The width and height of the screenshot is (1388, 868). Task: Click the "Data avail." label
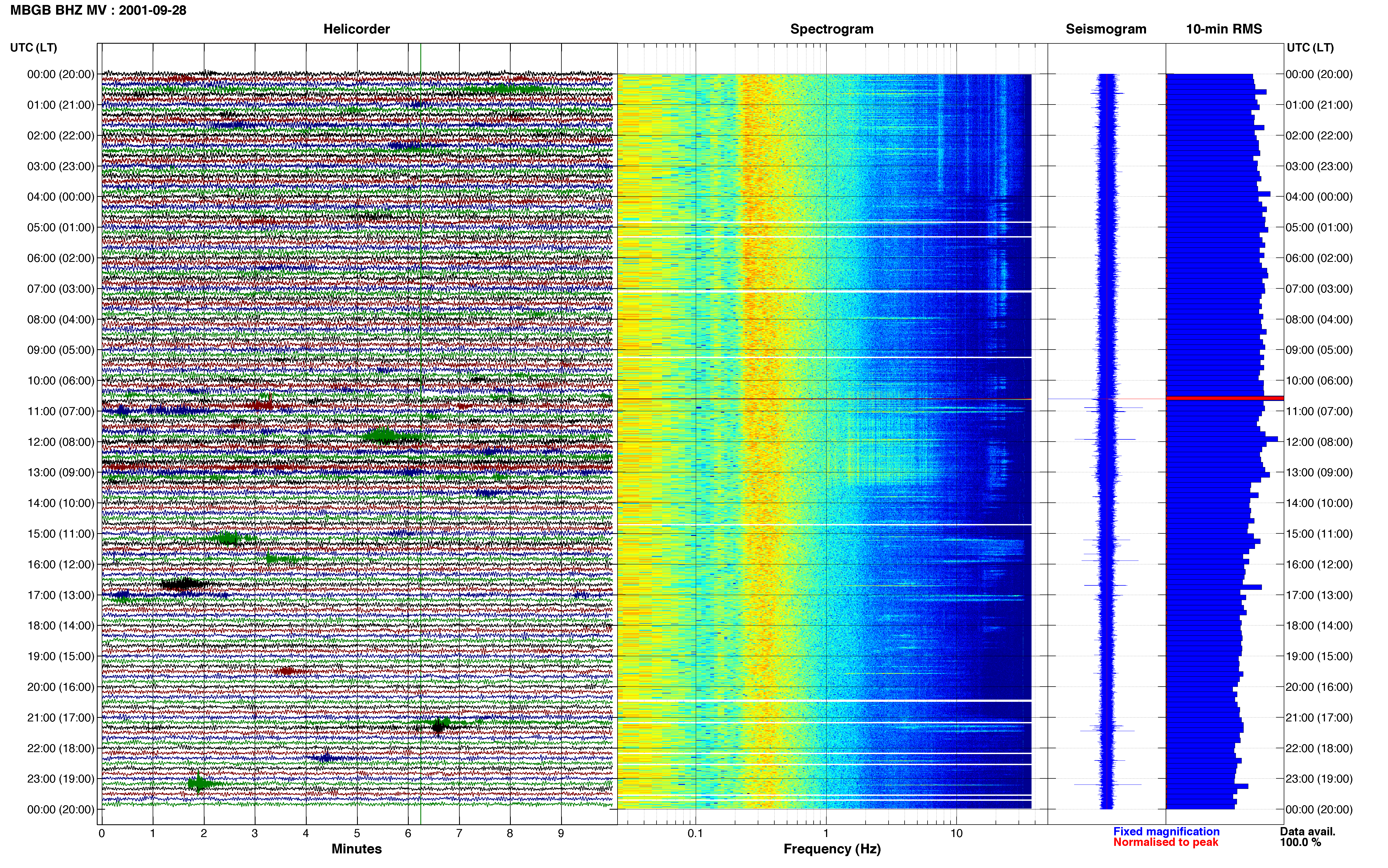(x=1308, y=831)
